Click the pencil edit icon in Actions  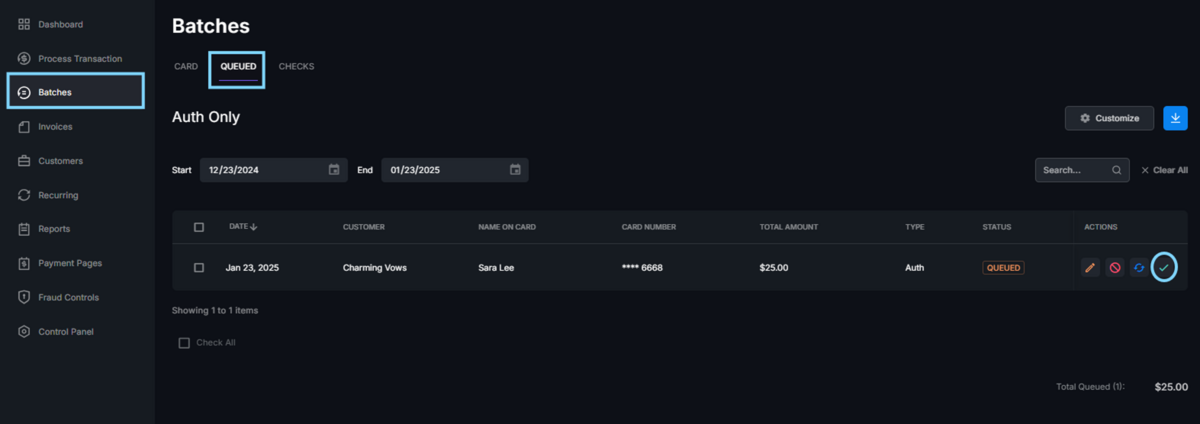1090,268
